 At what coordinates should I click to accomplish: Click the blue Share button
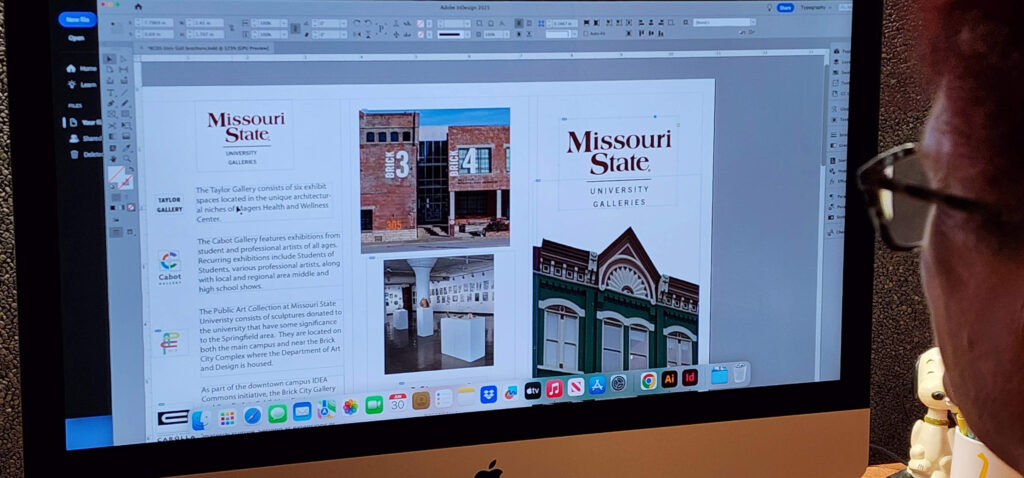[x=785, y=7]
